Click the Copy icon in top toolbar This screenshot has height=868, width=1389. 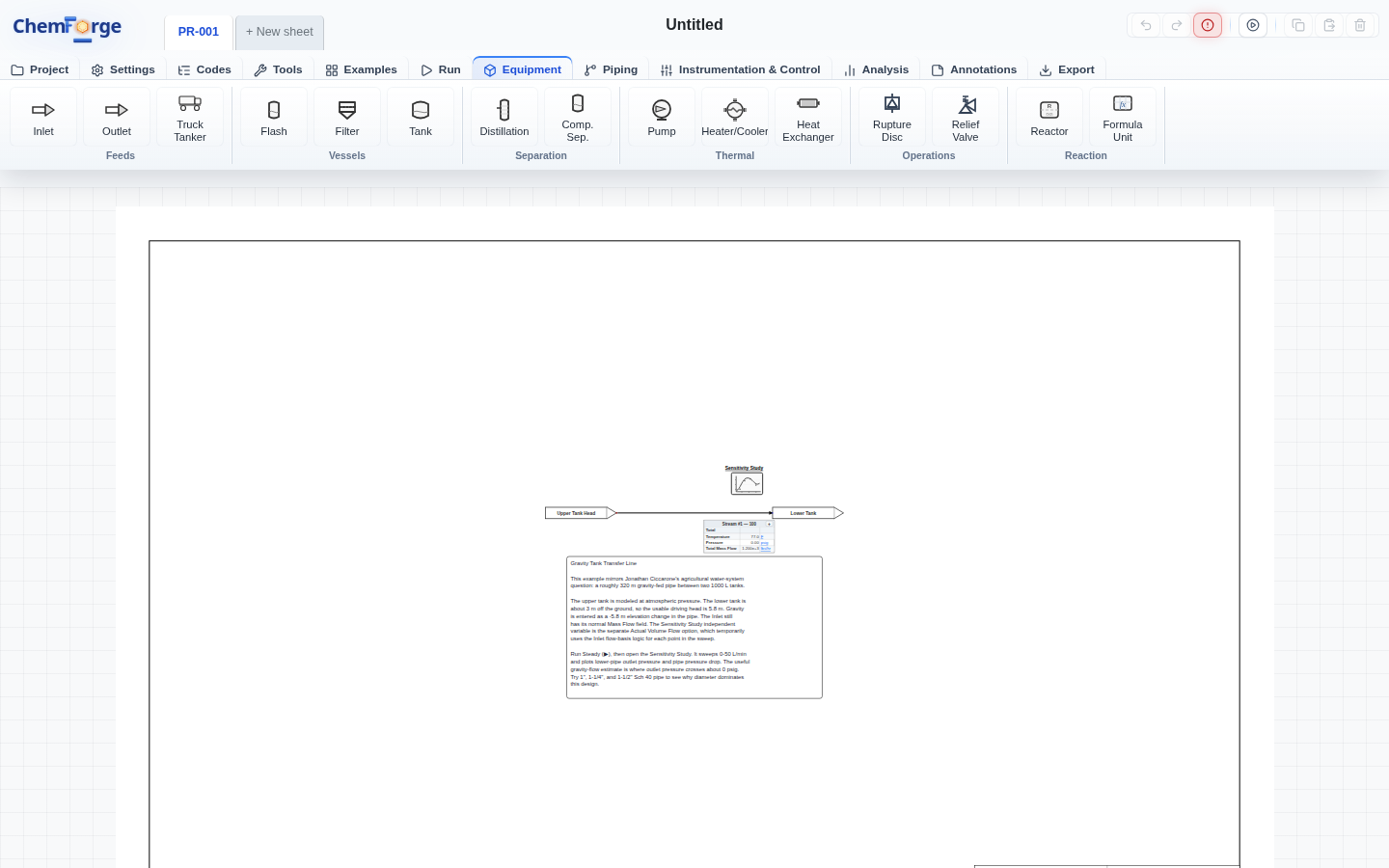point(1298,25)
